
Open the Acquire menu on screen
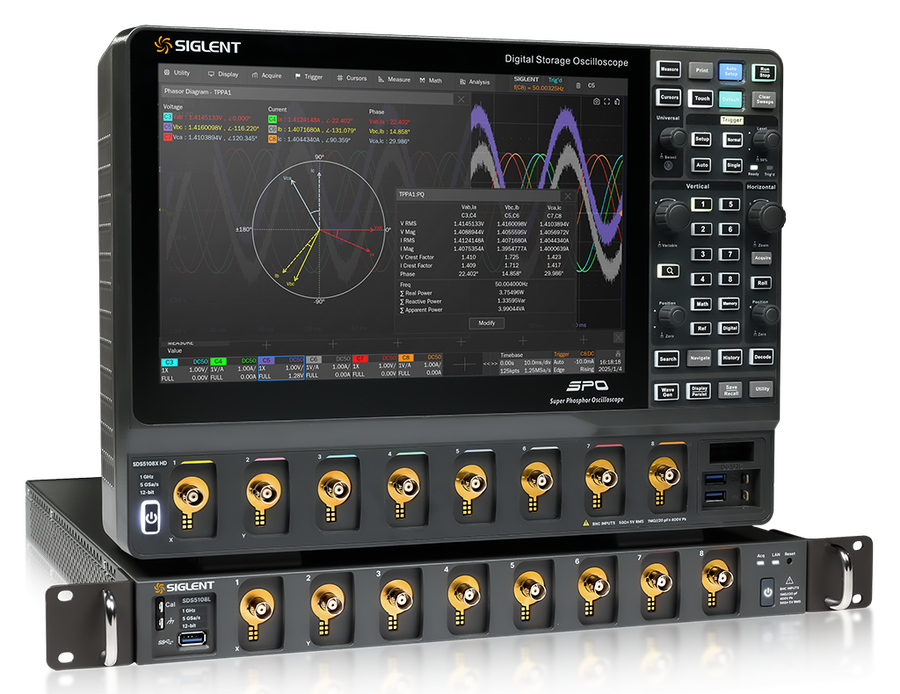pyautogui.click(x=267, y=75)
